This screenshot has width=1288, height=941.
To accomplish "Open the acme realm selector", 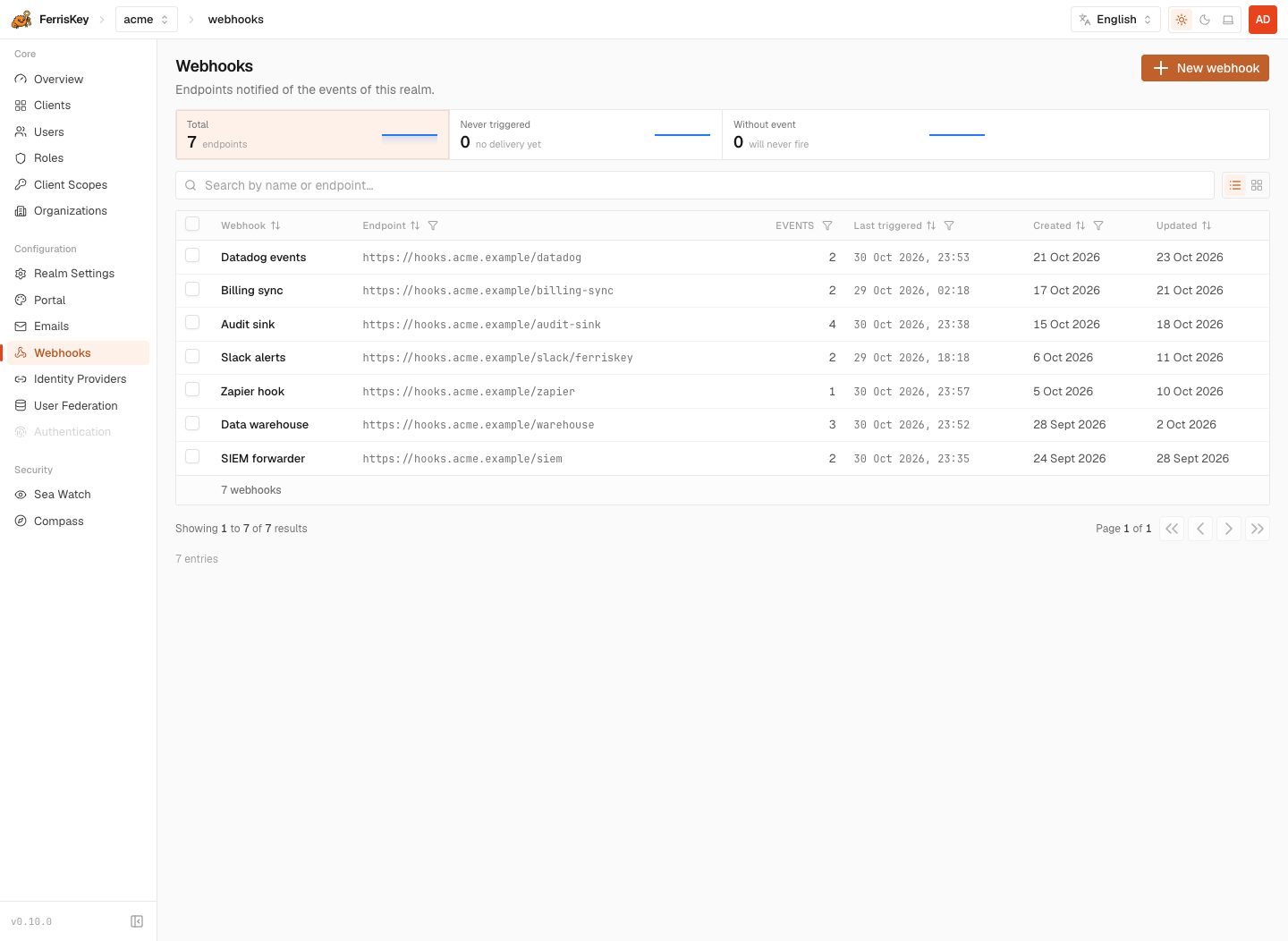I will tap(146, 20).
